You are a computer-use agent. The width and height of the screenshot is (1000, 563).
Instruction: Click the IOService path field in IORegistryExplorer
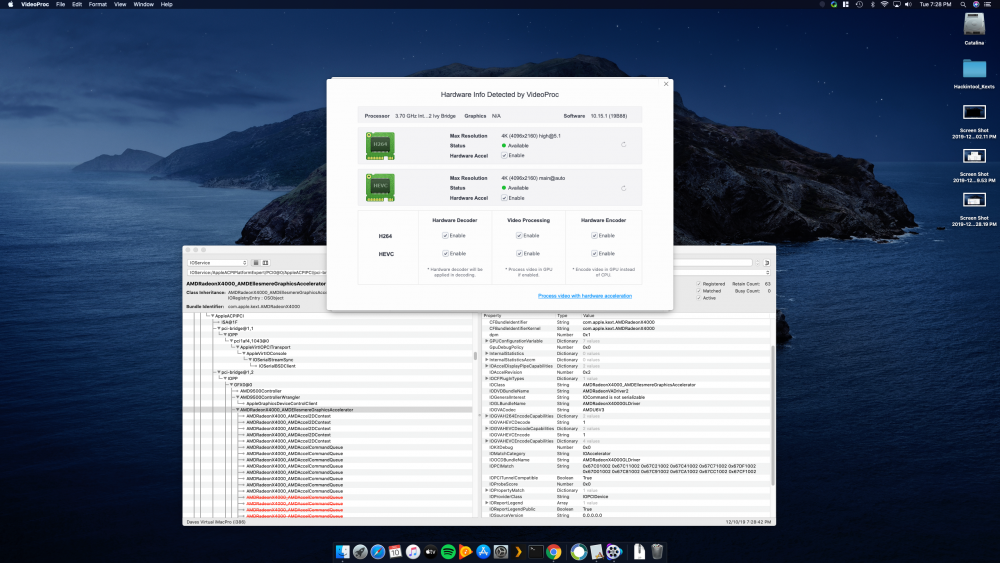click(256, 272)
